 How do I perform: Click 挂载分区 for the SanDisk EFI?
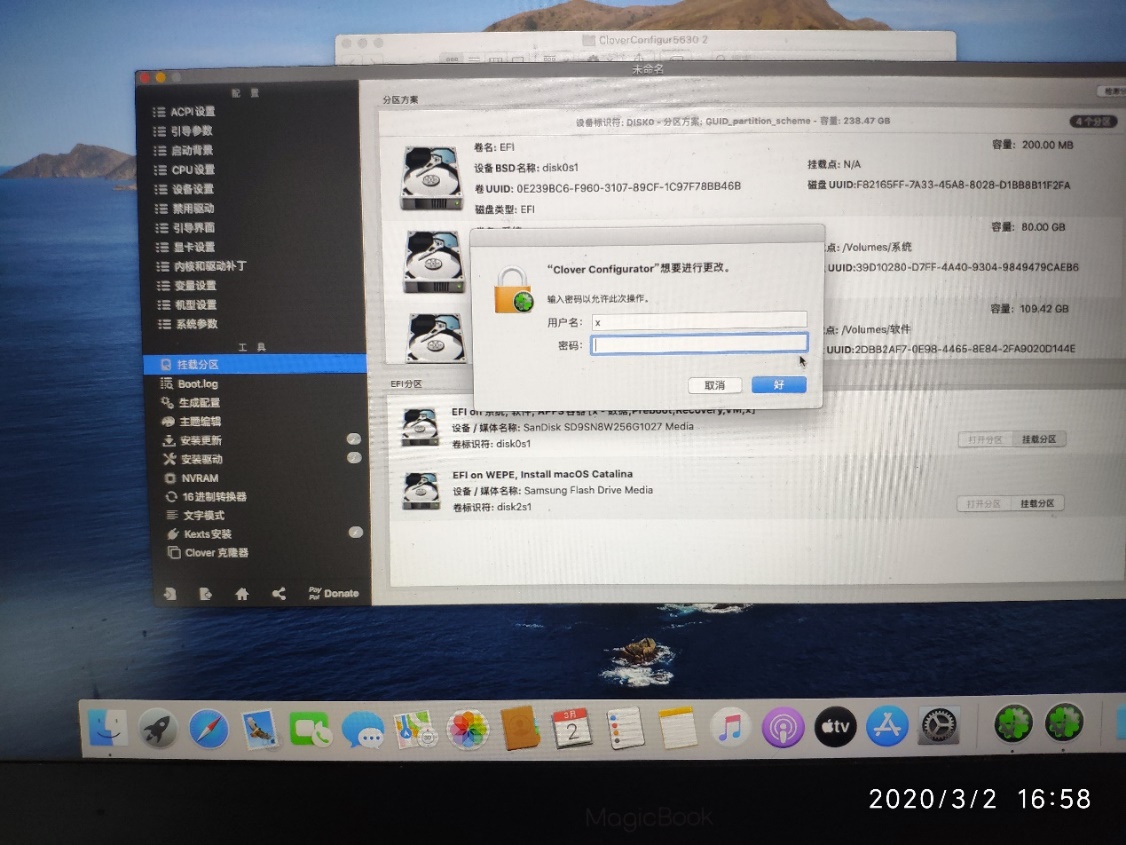1038,439
